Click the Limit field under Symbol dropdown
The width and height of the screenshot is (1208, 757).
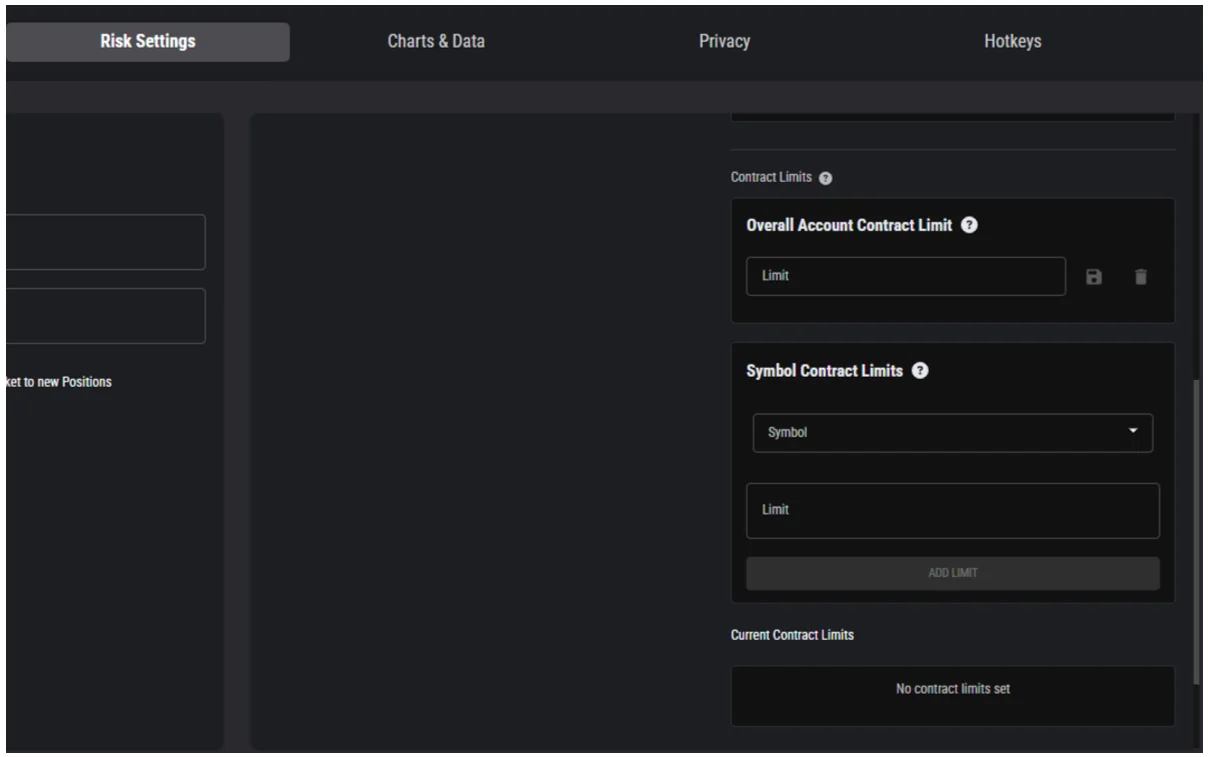(x=952, y=511)
